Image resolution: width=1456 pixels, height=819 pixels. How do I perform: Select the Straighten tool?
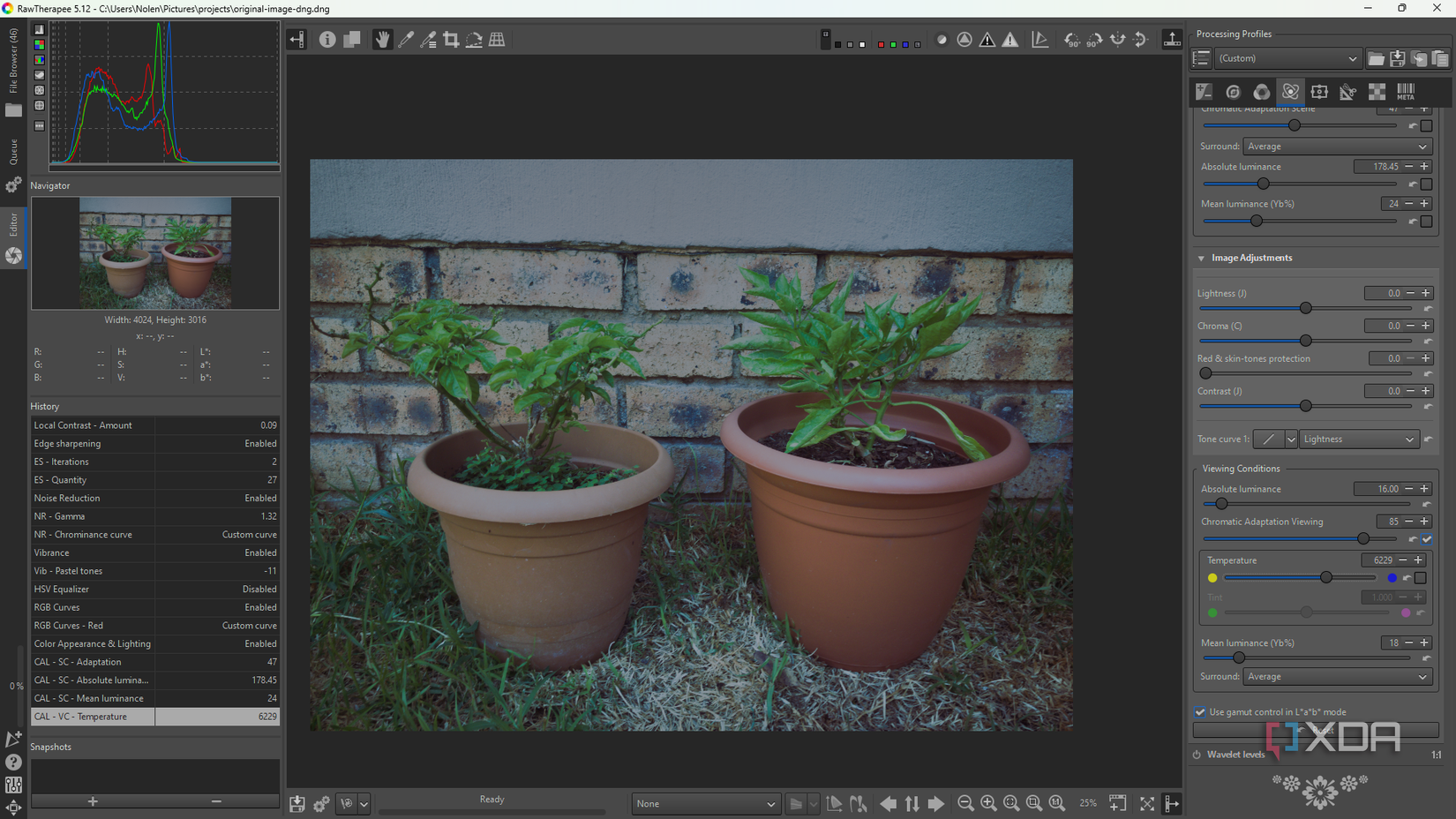click(474, 39)
